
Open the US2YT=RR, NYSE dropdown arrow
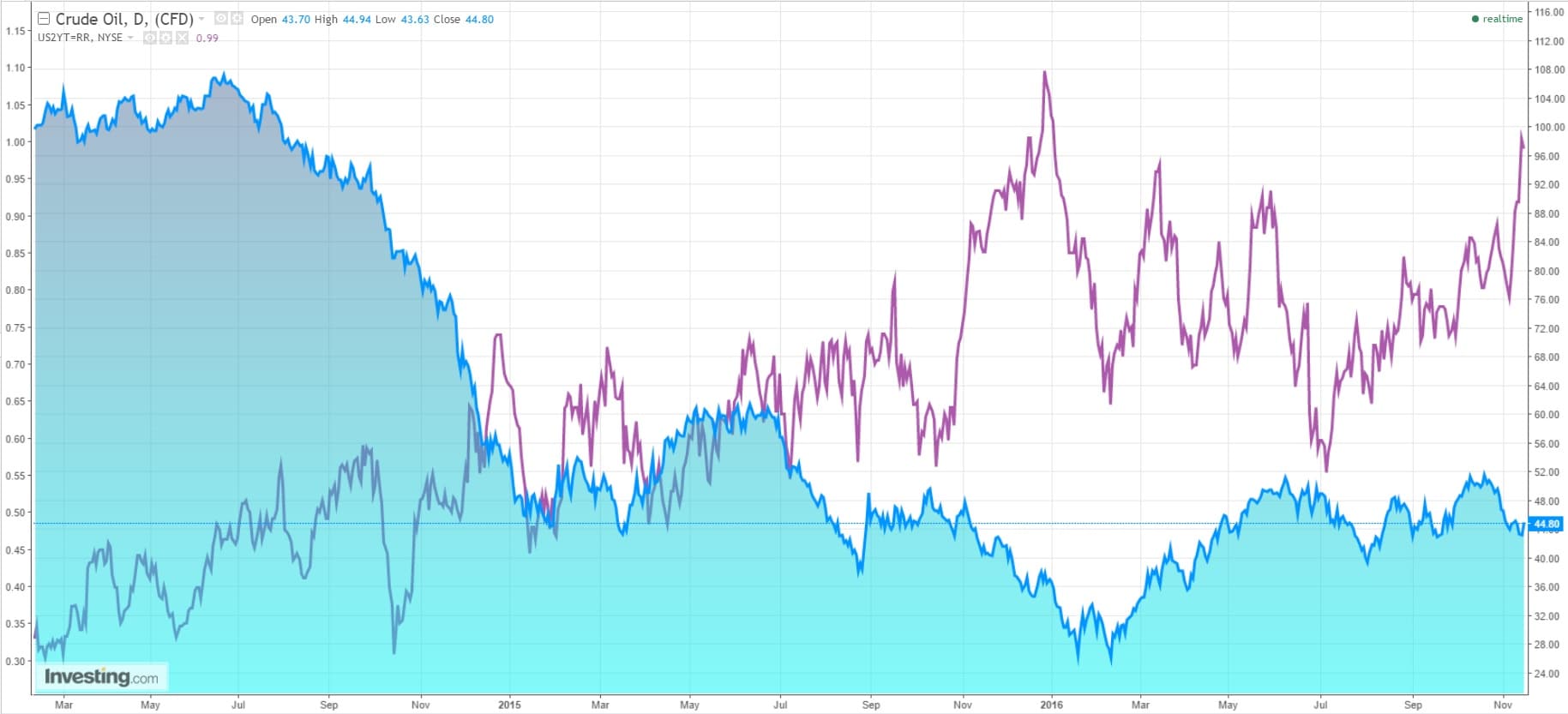click(x=130, y=38)
